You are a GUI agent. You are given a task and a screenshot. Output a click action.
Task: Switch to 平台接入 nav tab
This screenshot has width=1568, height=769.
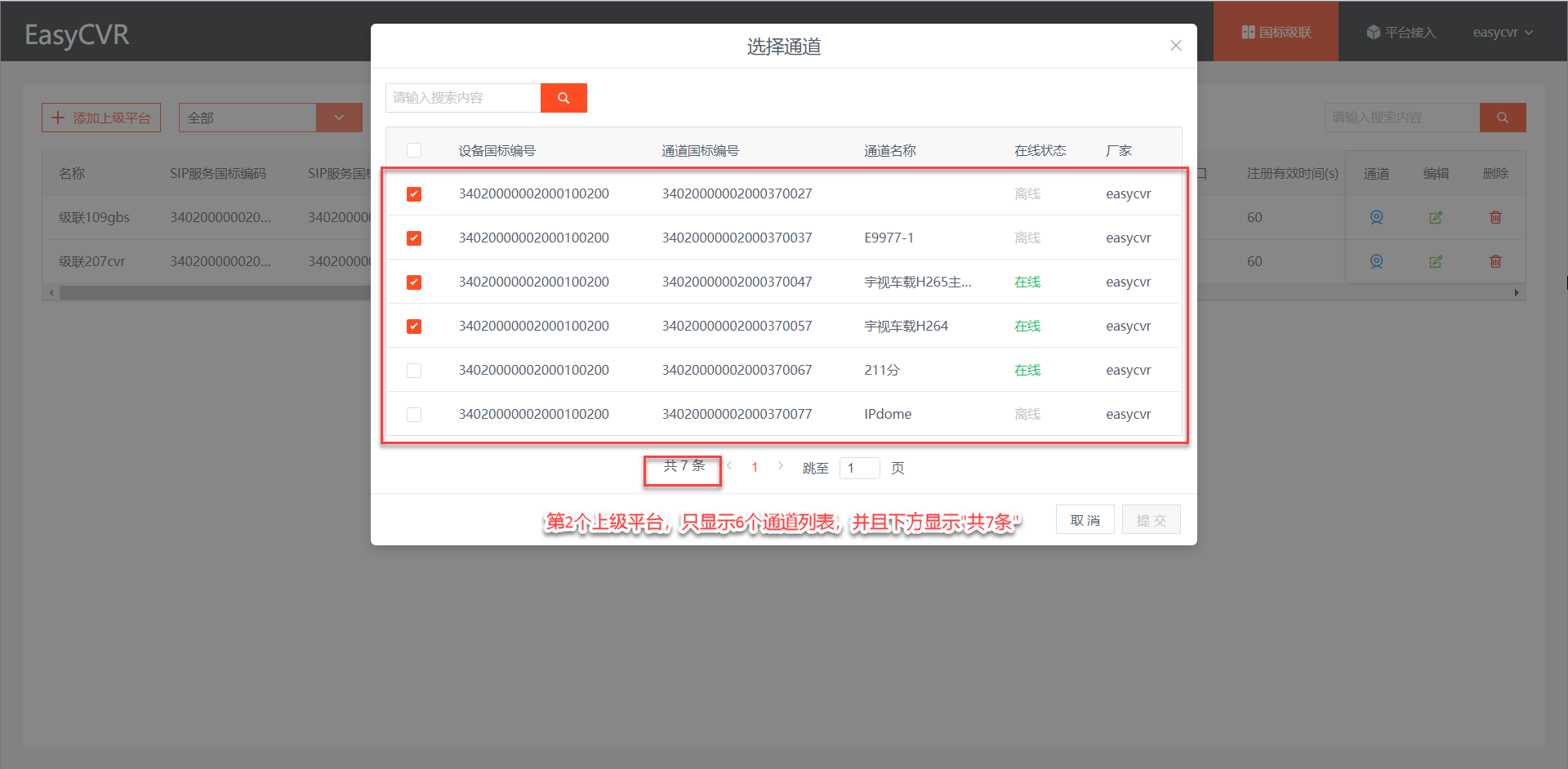click(1401, 32)
